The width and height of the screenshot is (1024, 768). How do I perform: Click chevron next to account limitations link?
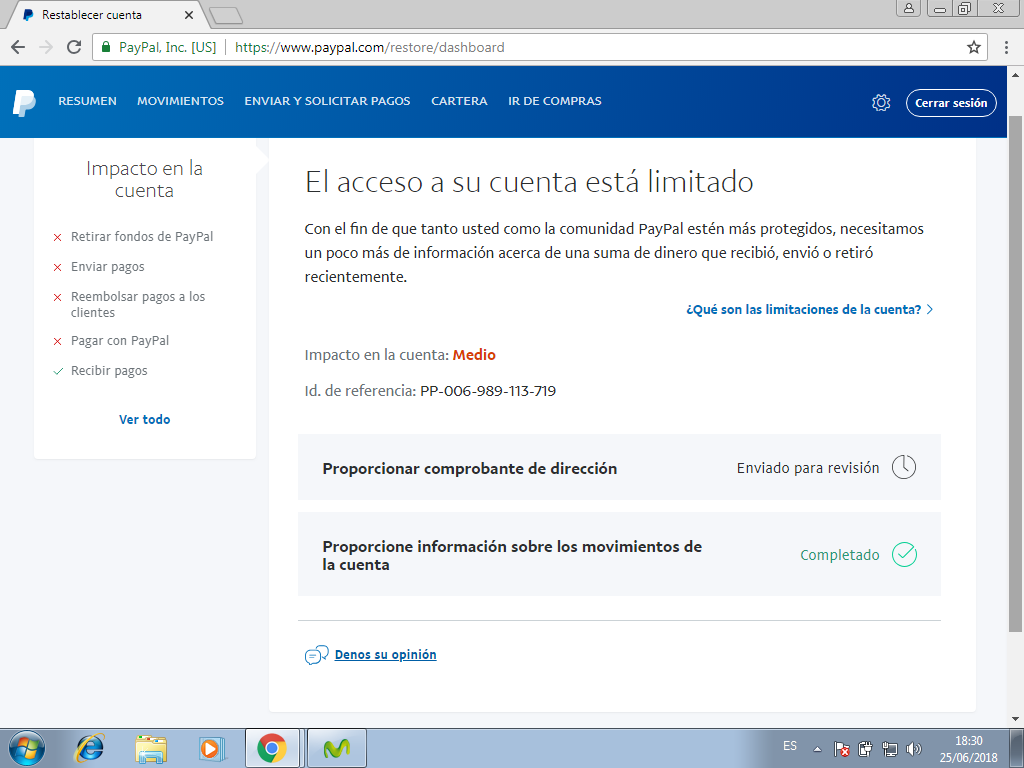click(x=930, y=310)
